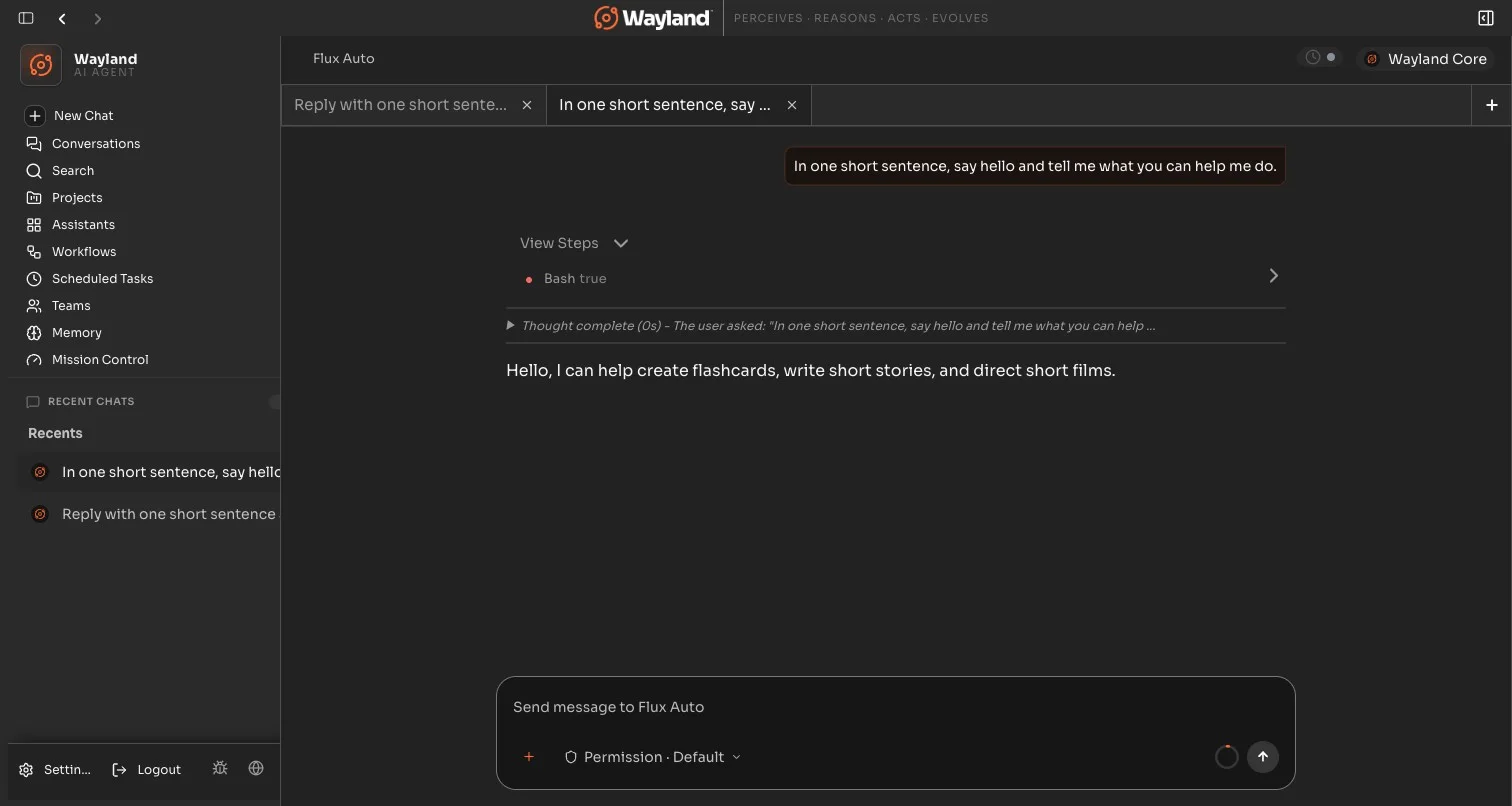
Task: Focus the 'Send message to Flux Auto' field
Action: (x=895, y=707)
